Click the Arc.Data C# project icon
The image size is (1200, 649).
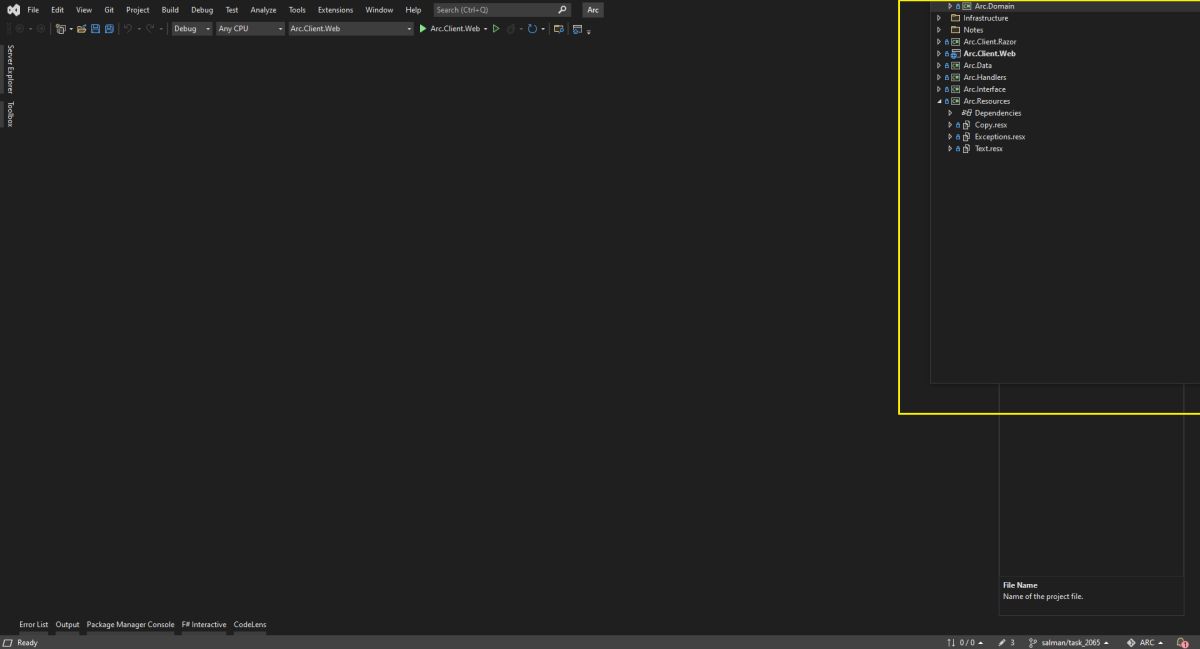(955, 66)
